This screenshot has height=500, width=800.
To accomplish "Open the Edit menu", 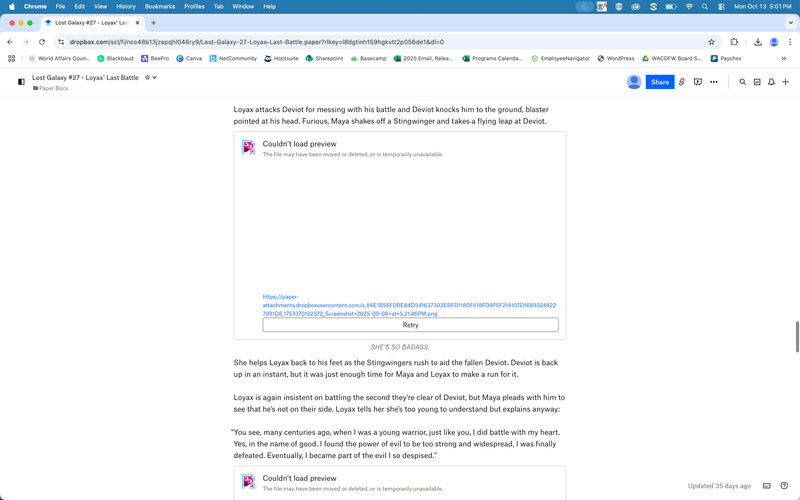I will [80, 7].
